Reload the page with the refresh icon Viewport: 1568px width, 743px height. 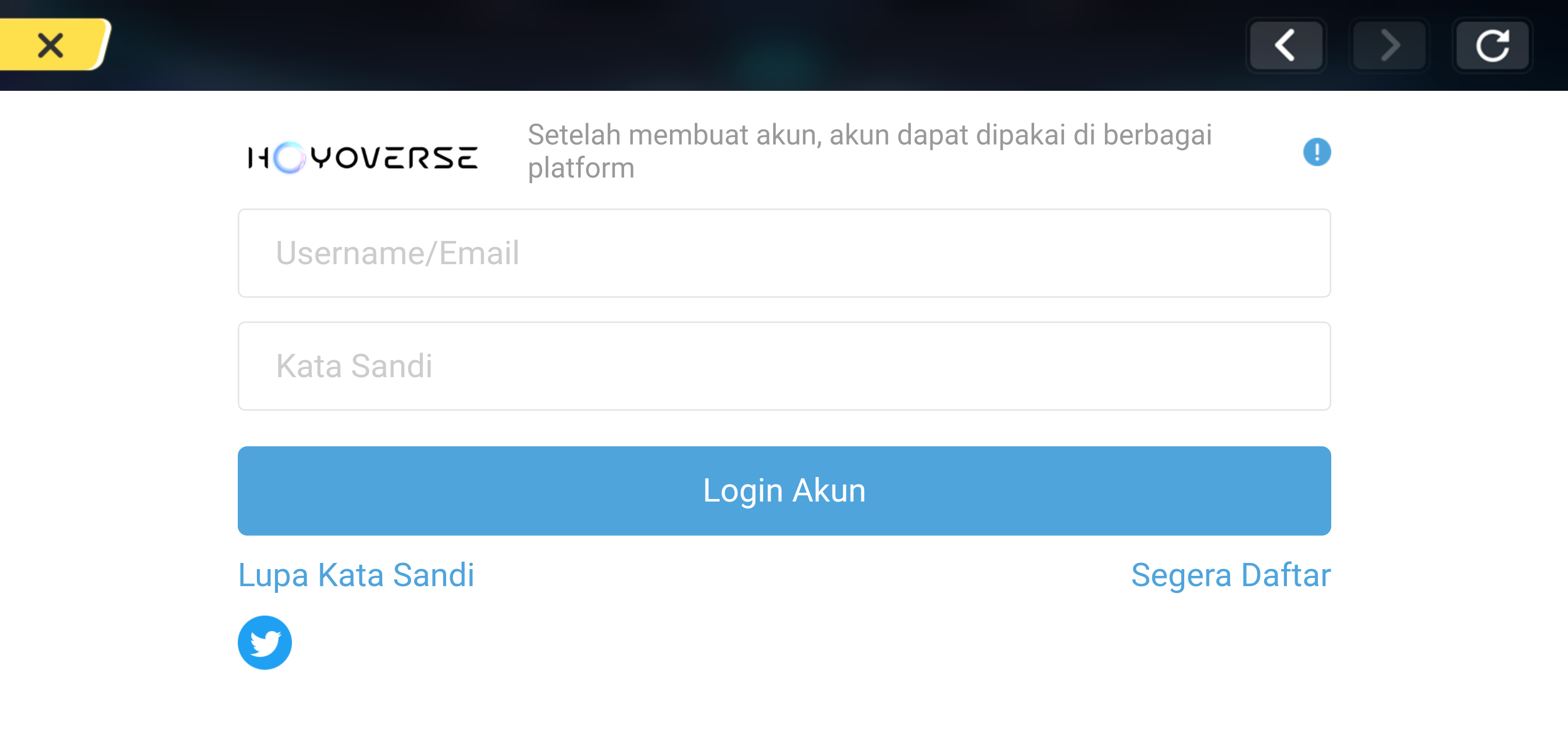point(1492,46)
